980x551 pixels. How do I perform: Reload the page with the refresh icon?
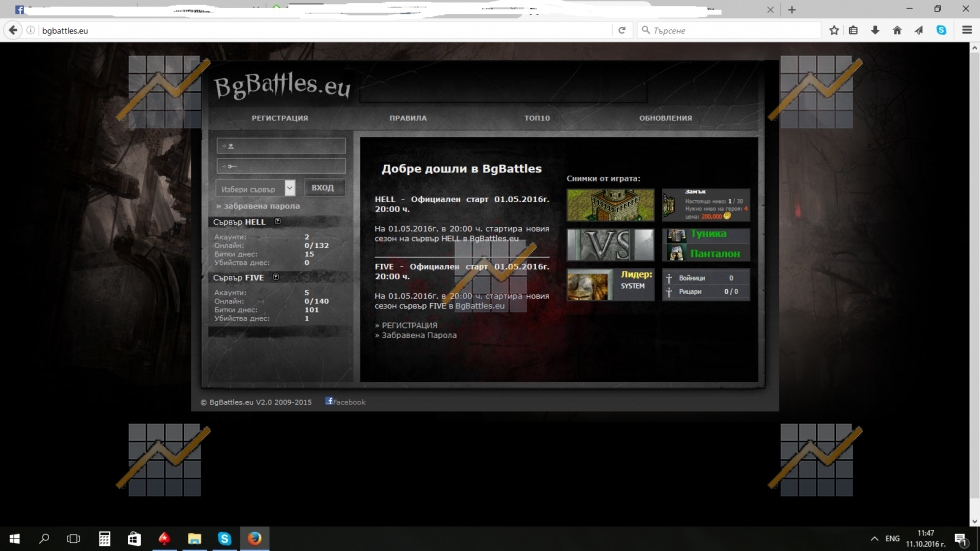622,30
